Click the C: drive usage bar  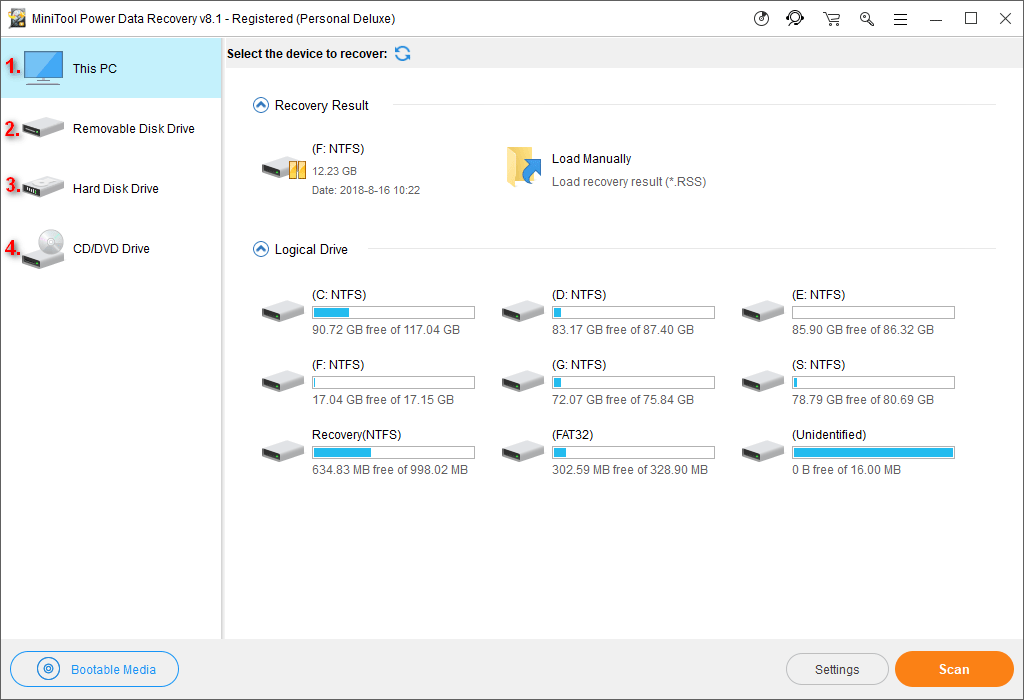pyautogui.click(x=393, y=312)
